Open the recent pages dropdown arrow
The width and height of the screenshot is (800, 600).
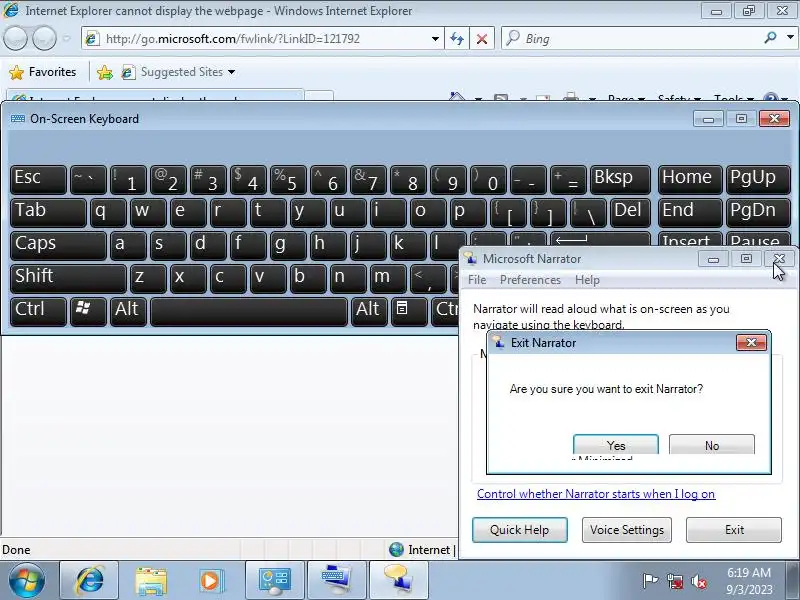(x=66, y=39)
